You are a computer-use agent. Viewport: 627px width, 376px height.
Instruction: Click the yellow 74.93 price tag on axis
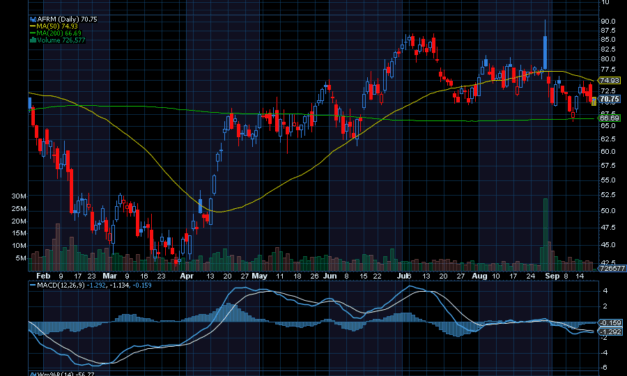click(609, 80)
